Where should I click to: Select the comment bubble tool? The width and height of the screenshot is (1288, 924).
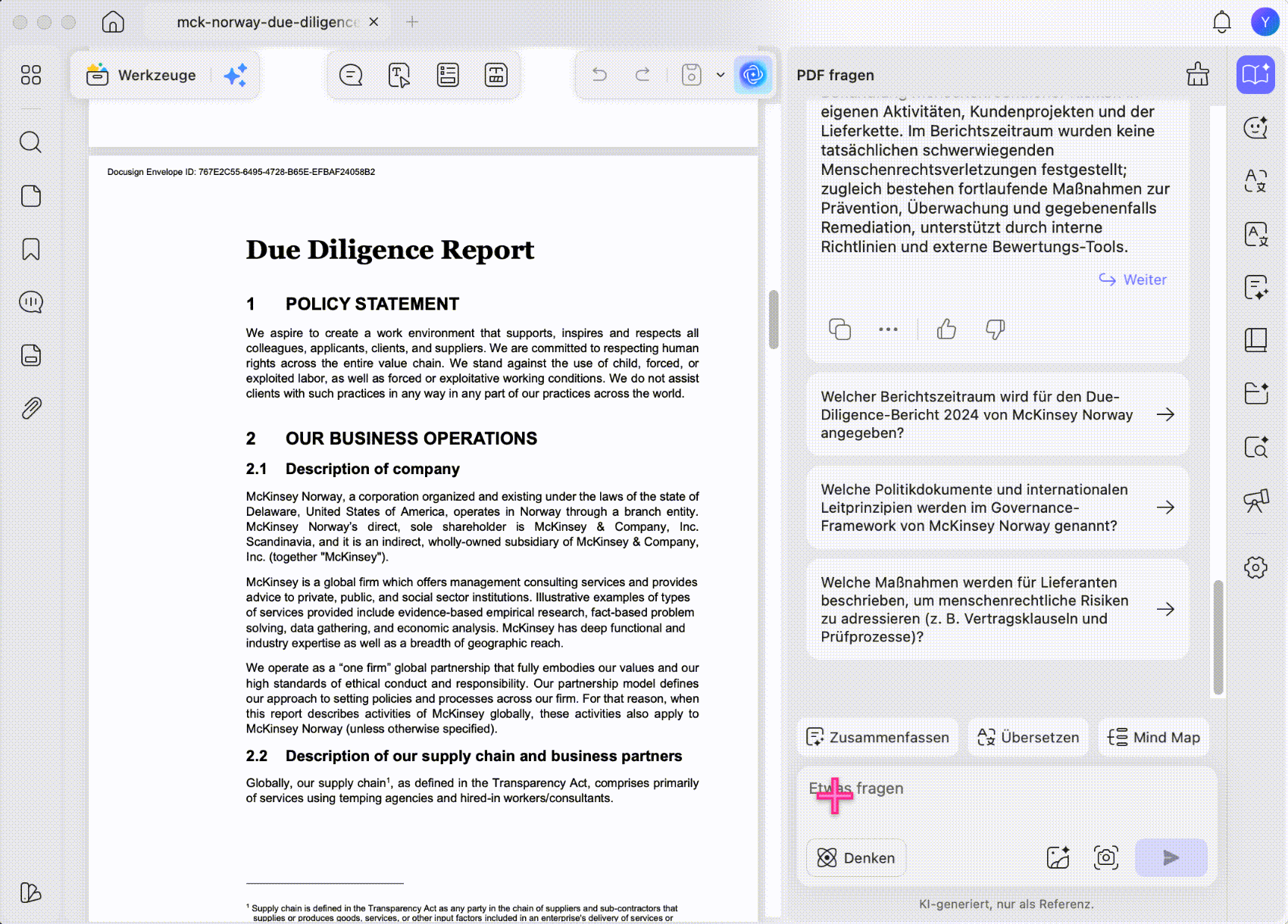click(351, 75)
